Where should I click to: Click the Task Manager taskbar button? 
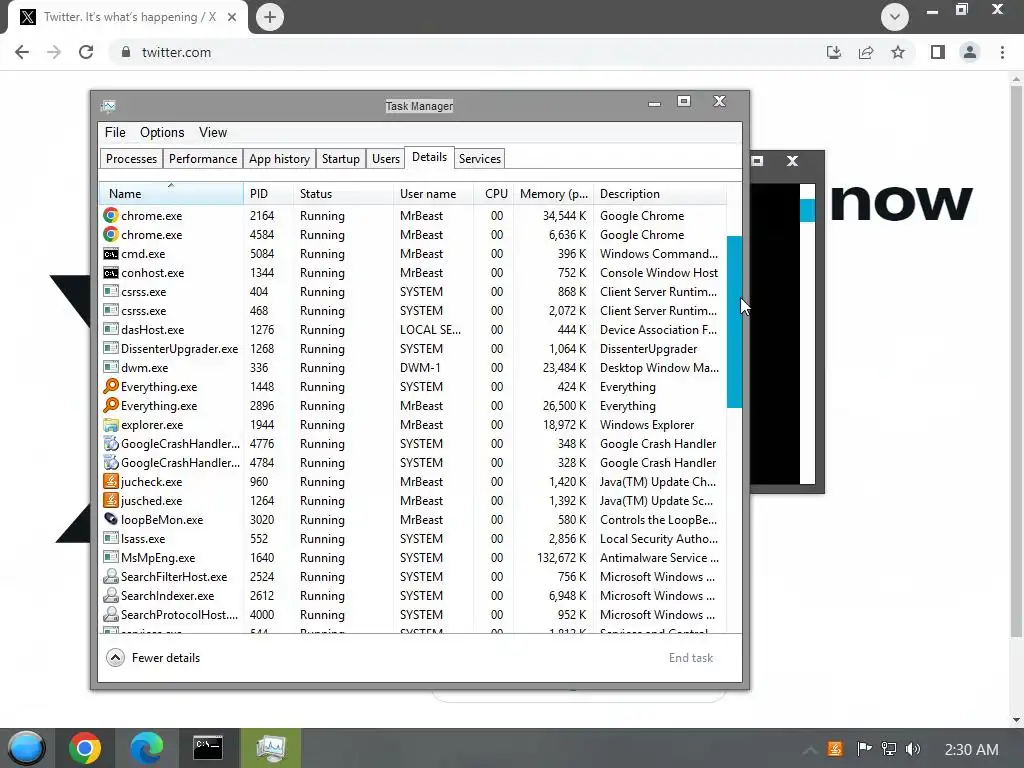tap(270, 748)
